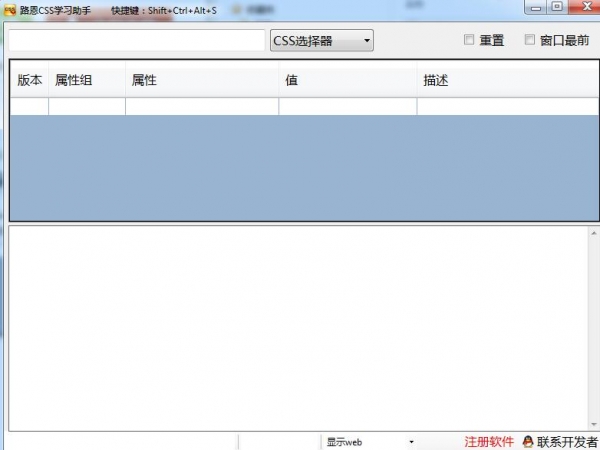Enable the 重置 checkbox

pyautogui.click(x=469, y=39)
